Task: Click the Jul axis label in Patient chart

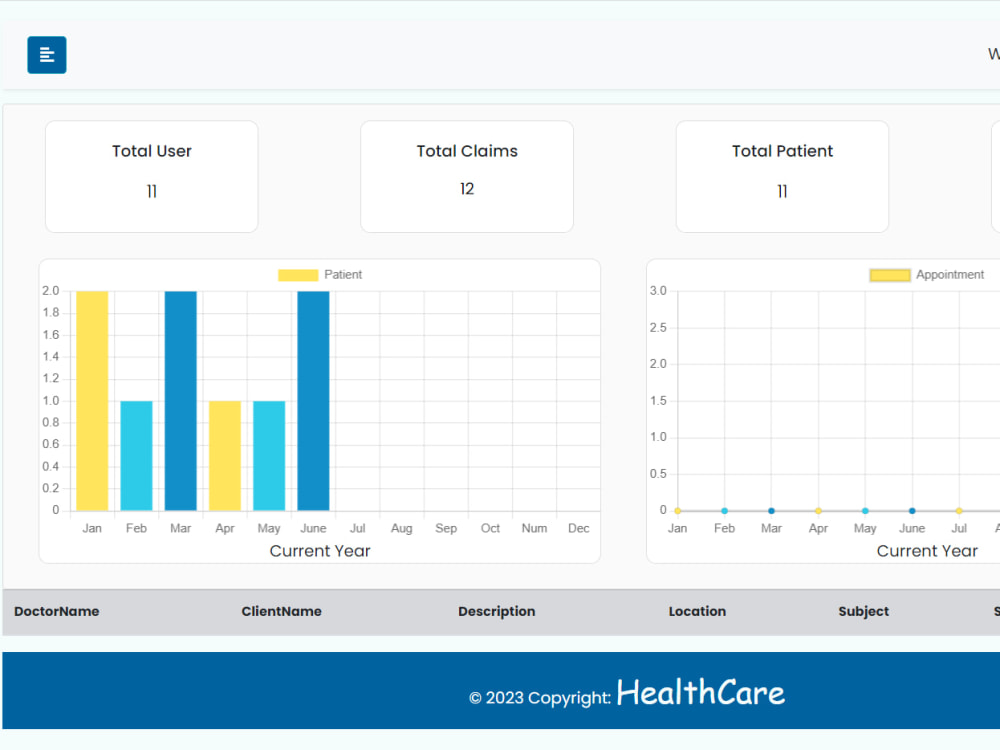Action: 358,528
